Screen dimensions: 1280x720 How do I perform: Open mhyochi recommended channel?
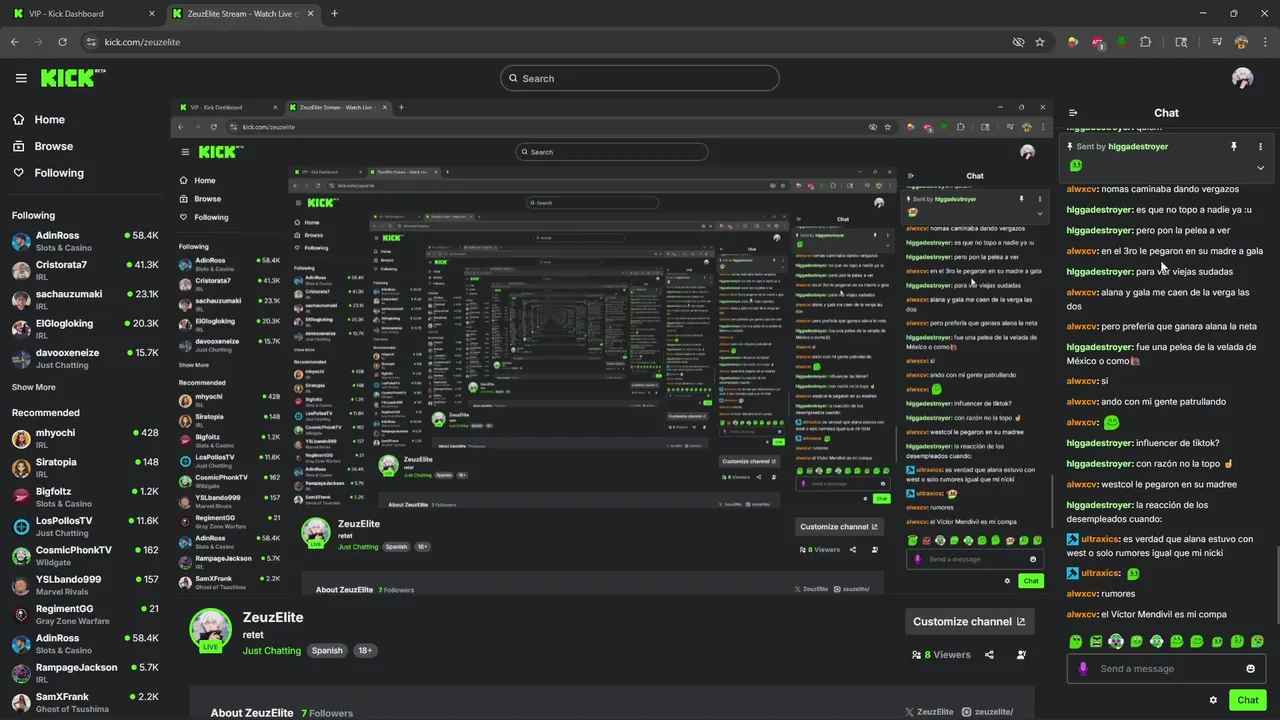(84, 438)
